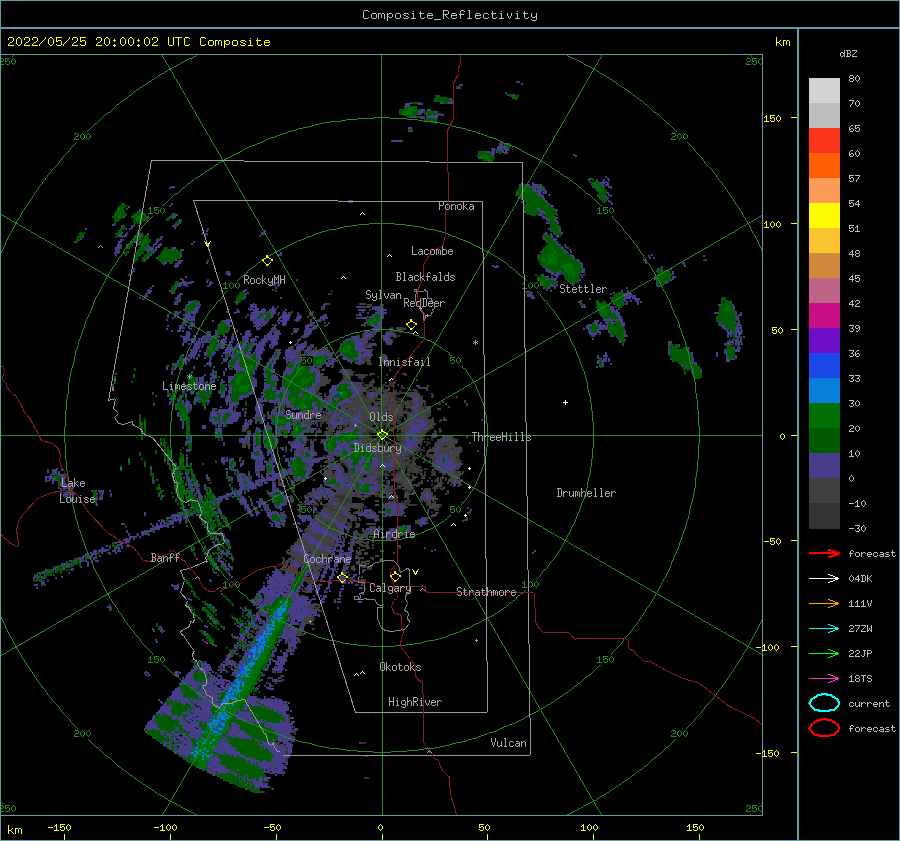This screenshot has width=900, height=841.
Task: Click the Vulcan label
Action: (x=508, y=743)
